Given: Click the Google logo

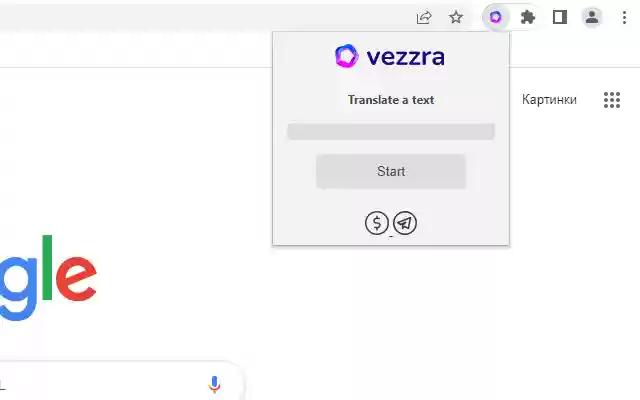Looking at the screenshot, I should (50, 278).
